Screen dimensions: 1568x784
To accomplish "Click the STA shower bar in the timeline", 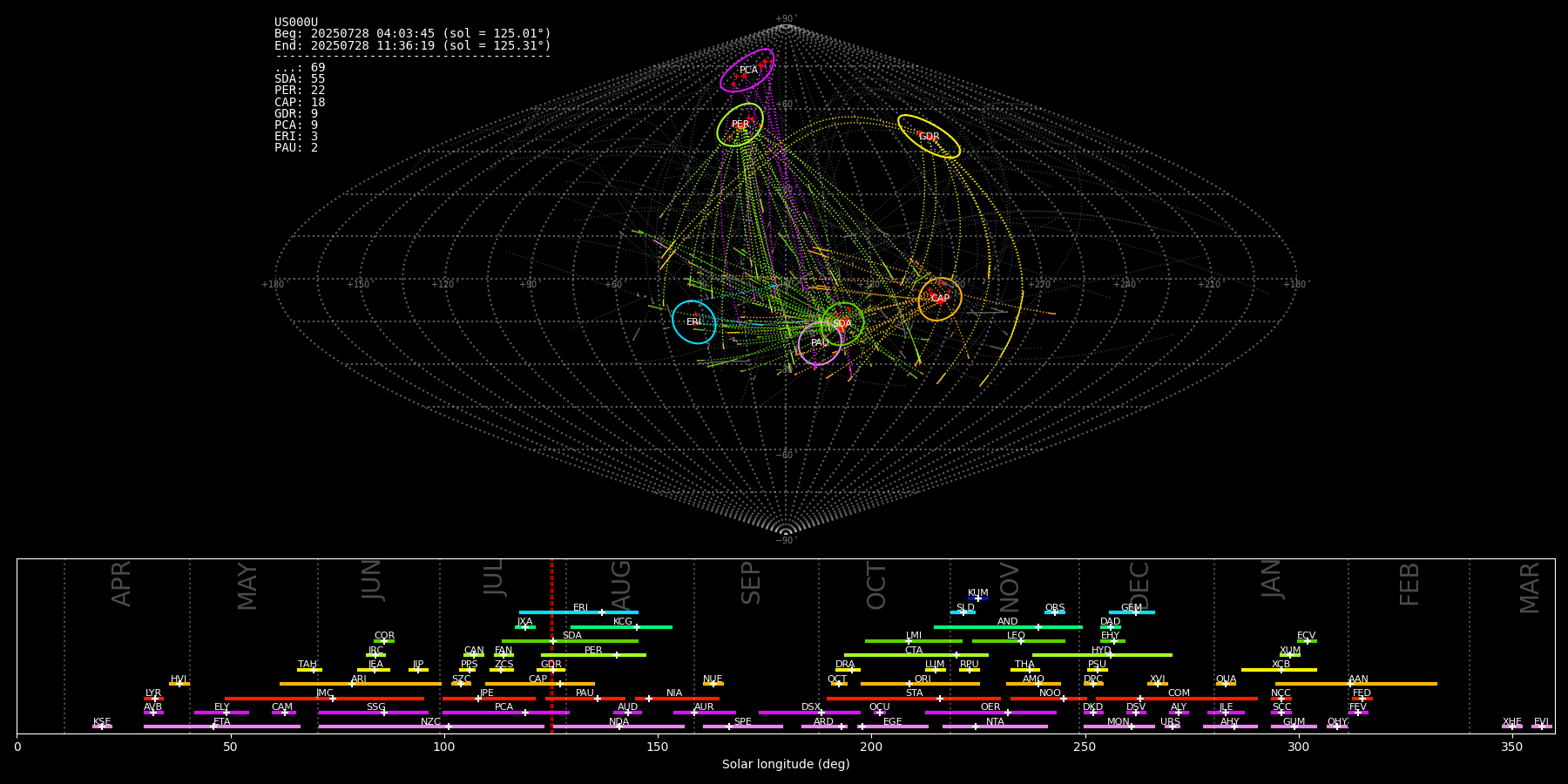I will coord(914,699).
